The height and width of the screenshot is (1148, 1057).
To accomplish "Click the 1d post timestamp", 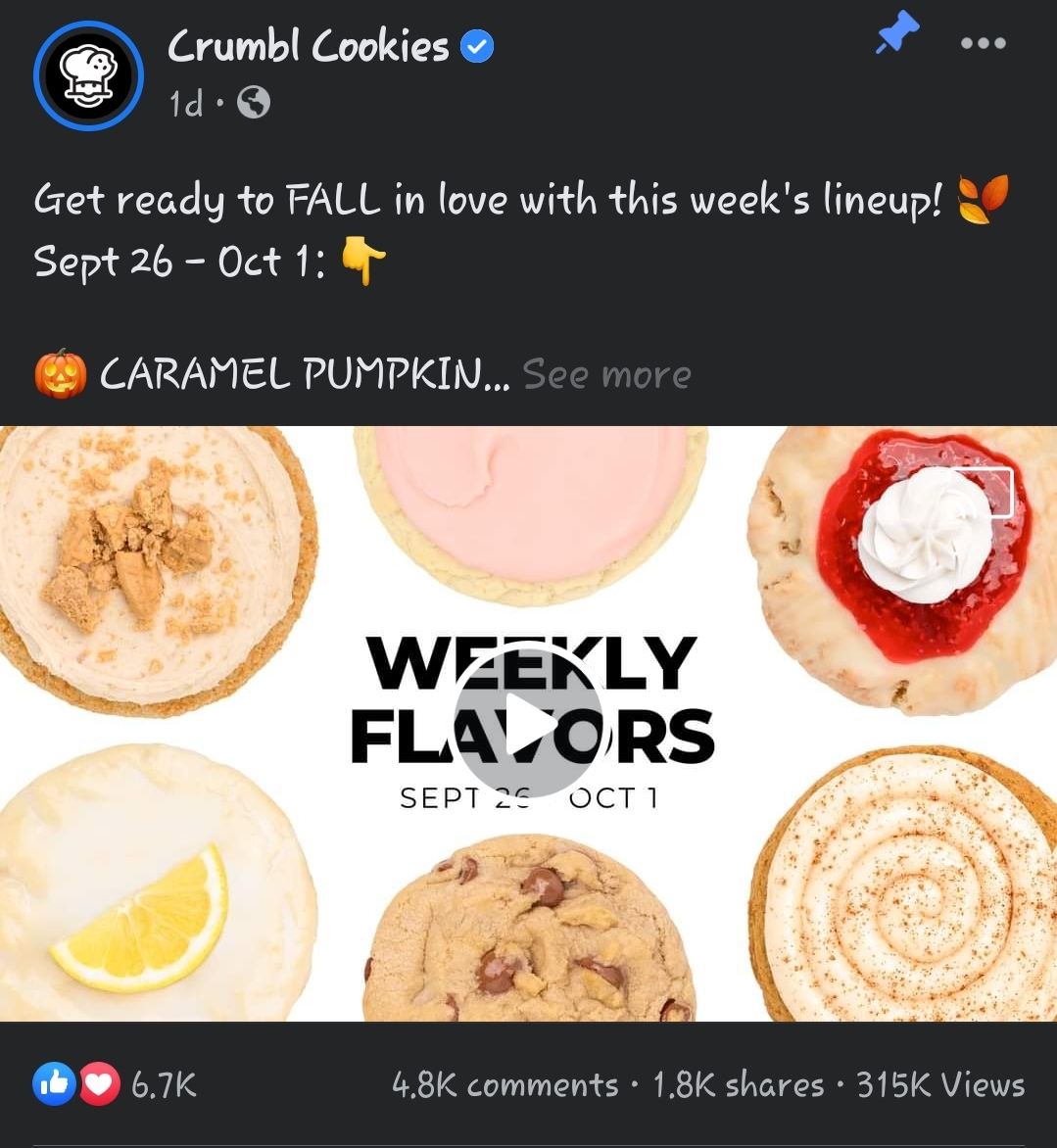I will [186, 103].
